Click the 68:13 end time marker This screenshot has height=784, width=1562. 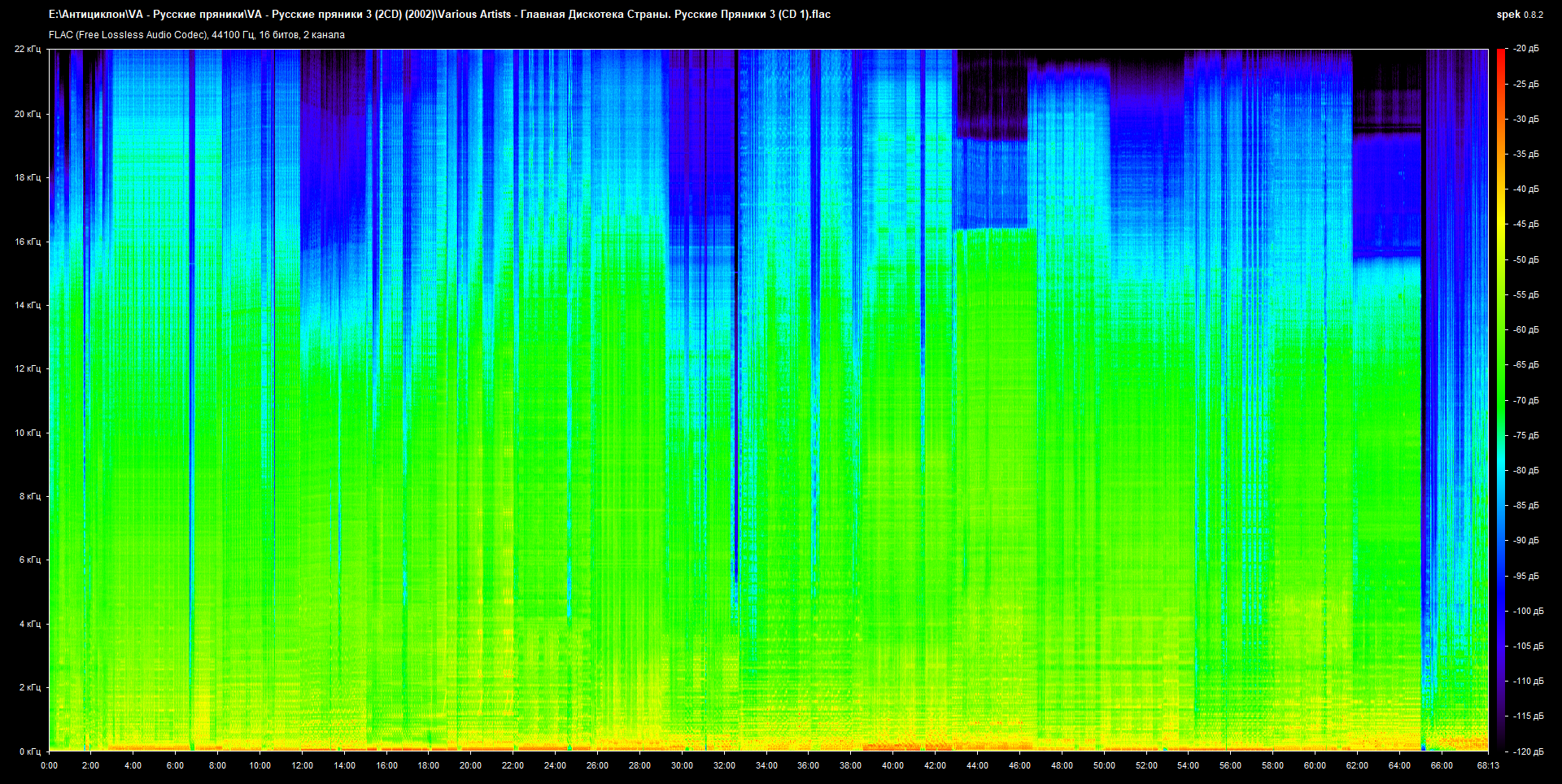pyautogui.click(x=1488, y=765)
